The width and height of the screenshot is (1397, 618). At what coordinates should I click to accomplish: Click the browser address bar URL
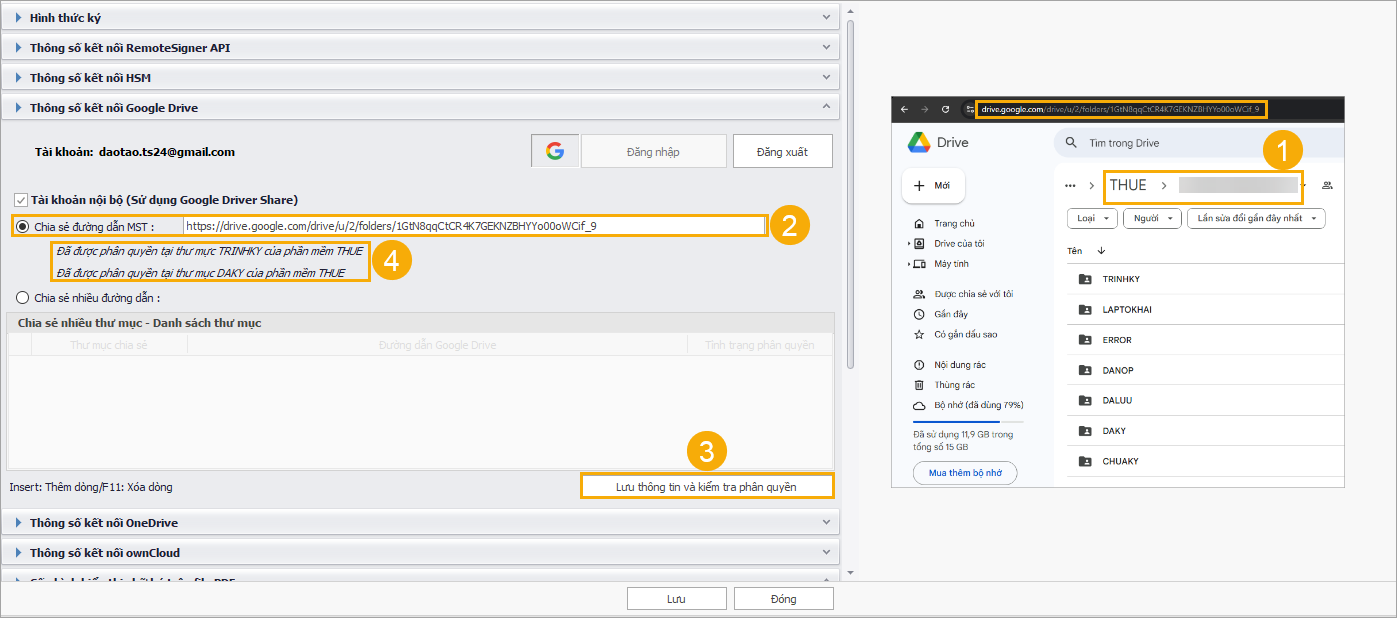(1120, 109)
